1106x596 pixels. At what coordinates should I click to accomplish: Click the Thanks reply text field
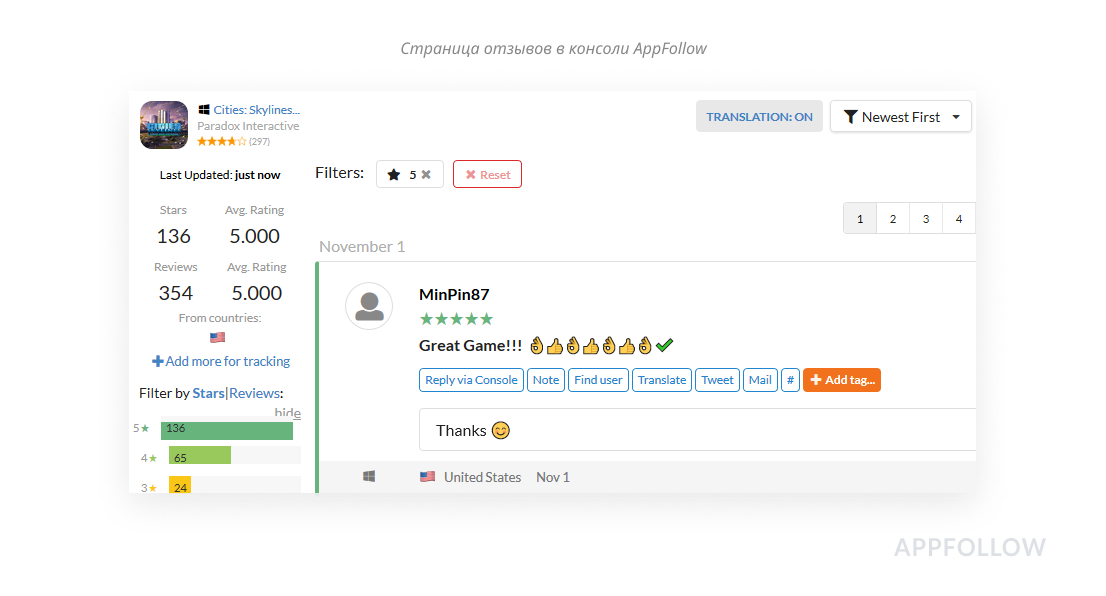pos(700,430)
